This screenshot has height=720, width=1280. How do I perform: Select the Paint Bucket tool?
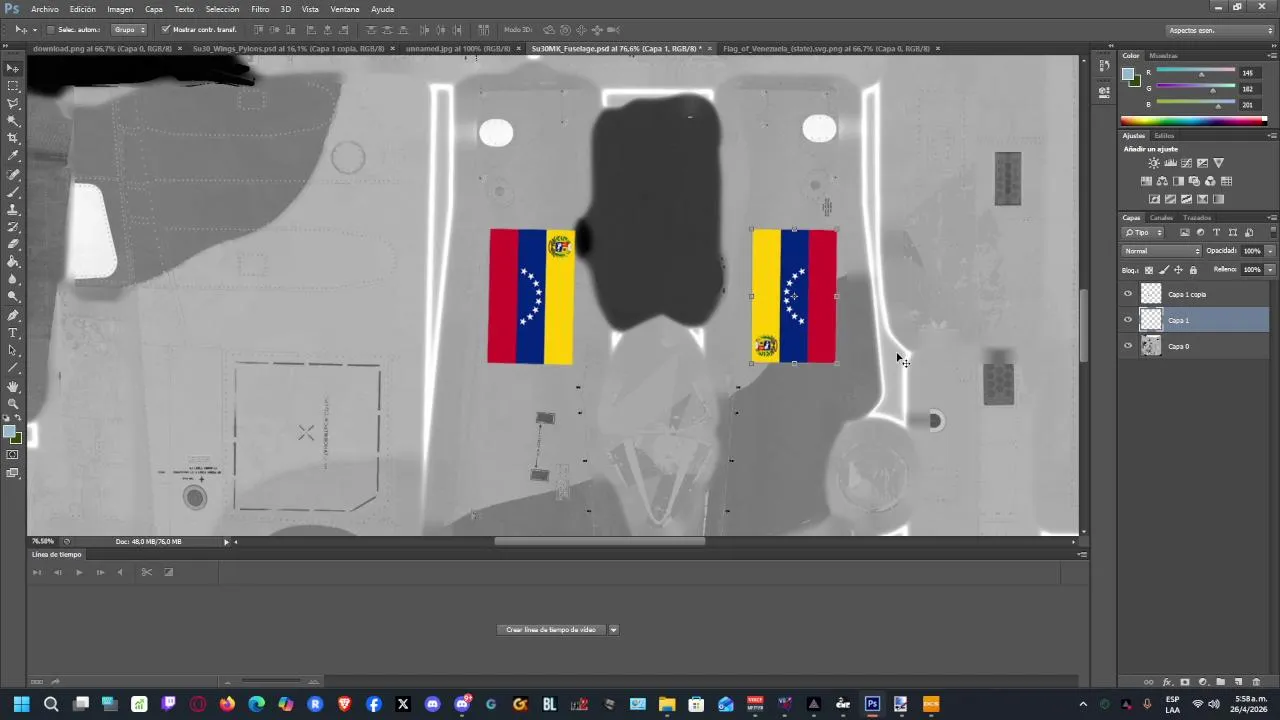[13, 262]
